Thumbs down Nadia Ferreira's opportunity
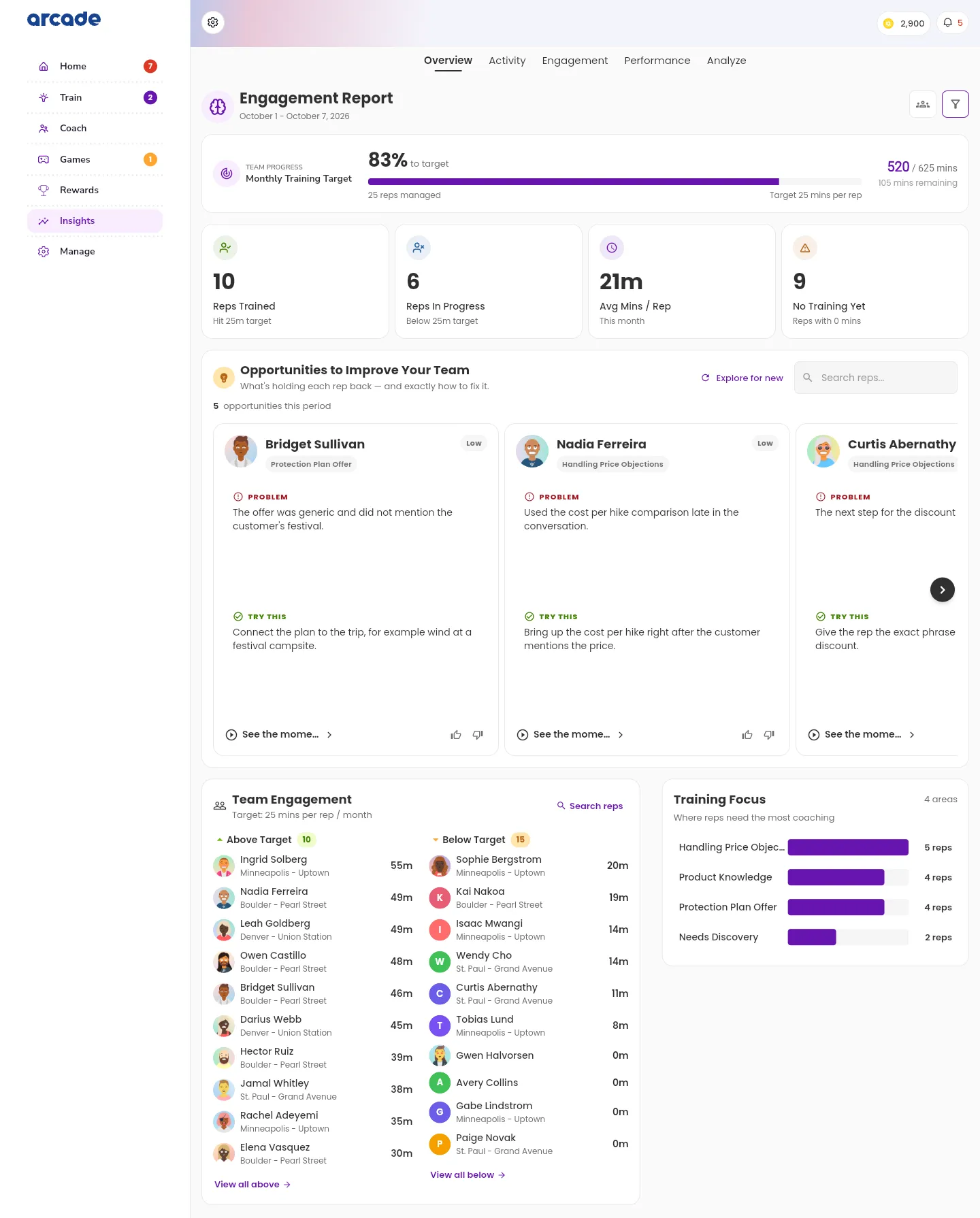The image size is (980, 1218). pyautogui.click(x=769, y=735)
